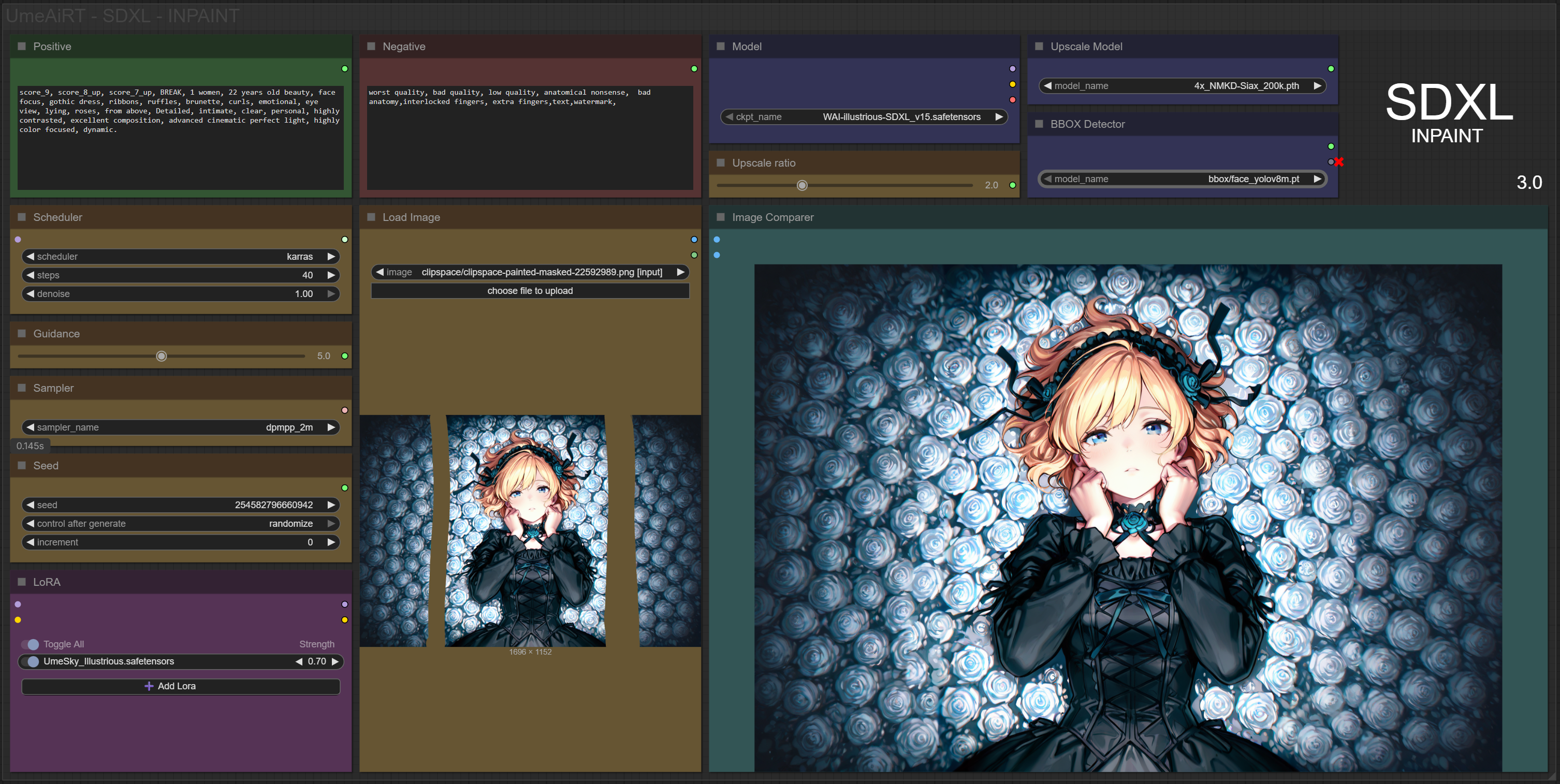Collapse the Positive node via its square
Image resolution: width=1560 pixels, height=784 pixels.
(22, 46)
